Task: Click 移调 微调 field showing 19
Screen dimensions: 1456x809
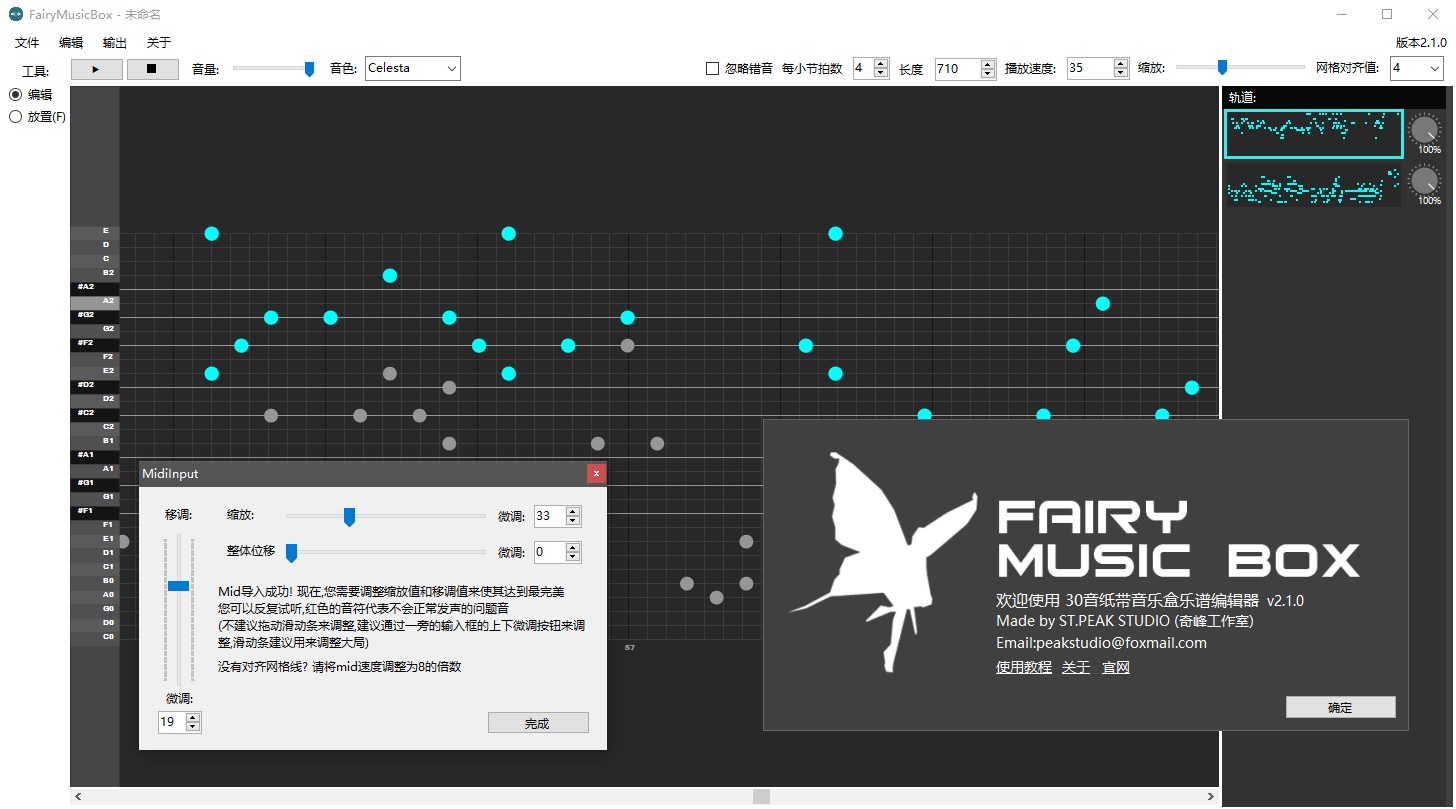Action: pos(172,721)
